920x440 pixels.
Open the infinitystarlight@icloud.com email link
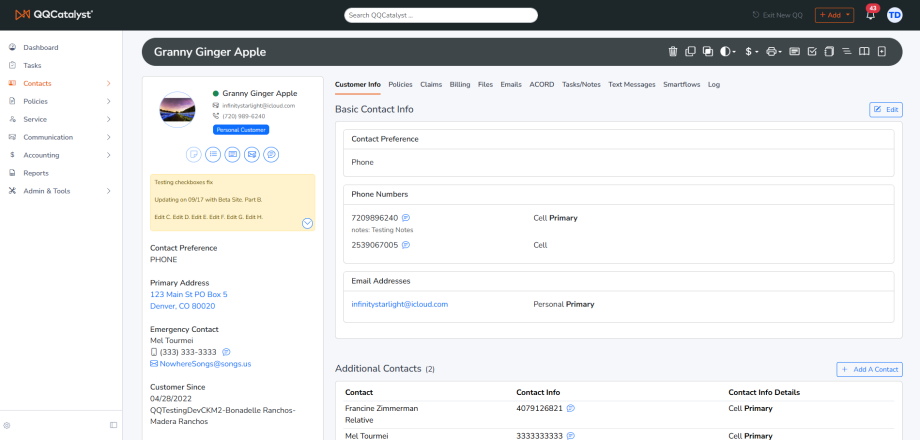coord(400,304)
